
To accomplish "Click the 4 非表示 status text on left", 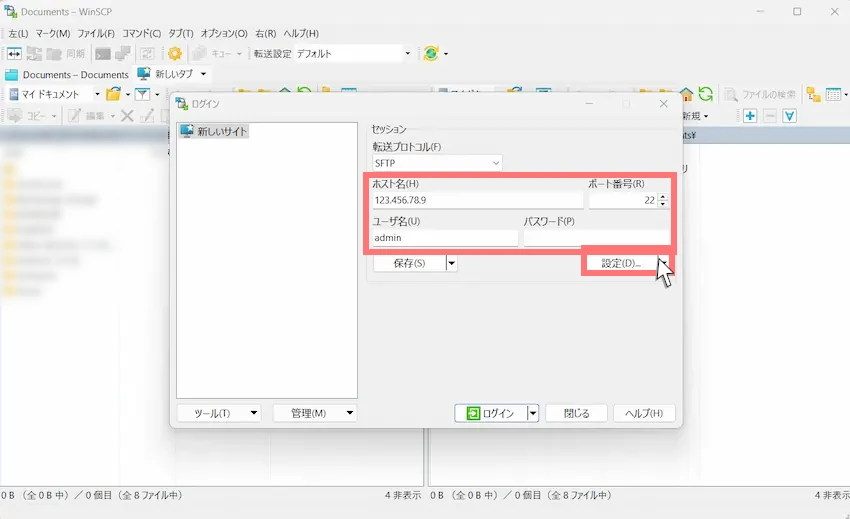I will click(x=403, y=495).
